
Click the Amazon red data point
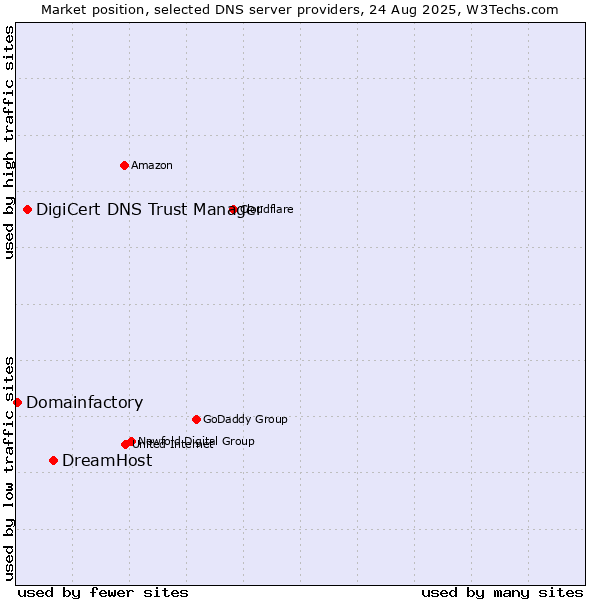(124, 166)
